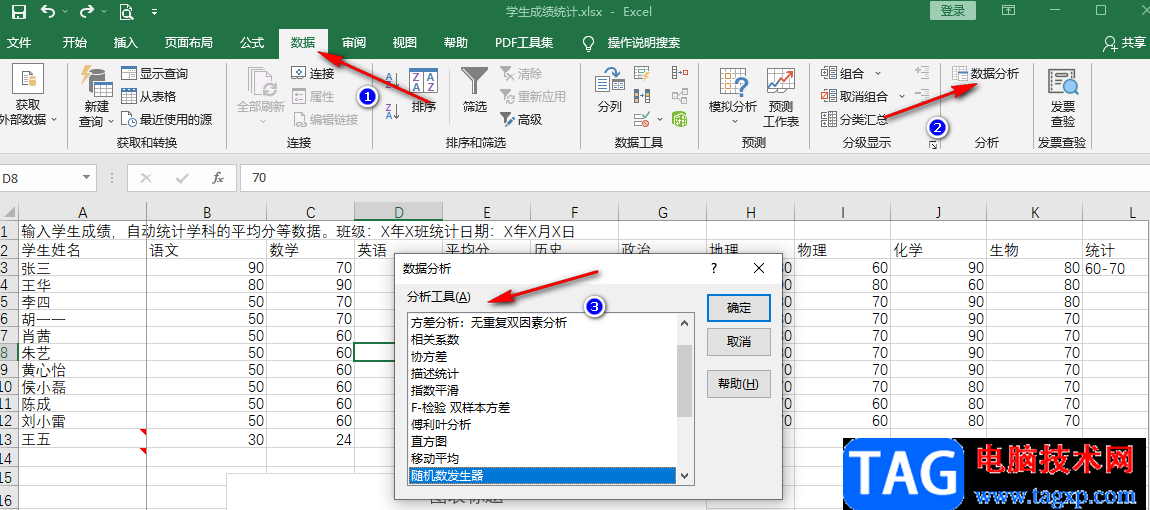
Task: Click the Save icon in quick access toolbar
Action: click(x=18, y=11)
